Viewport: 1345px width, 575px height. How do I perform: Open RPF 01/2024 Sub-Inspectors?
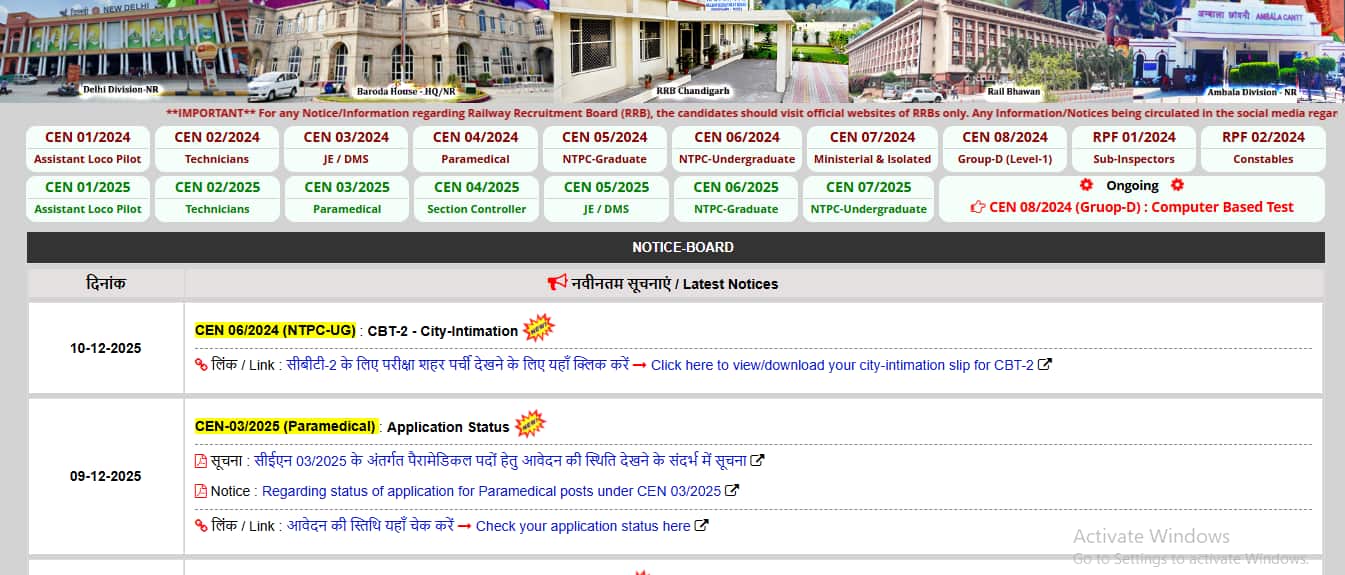(x=1134, y=148)
